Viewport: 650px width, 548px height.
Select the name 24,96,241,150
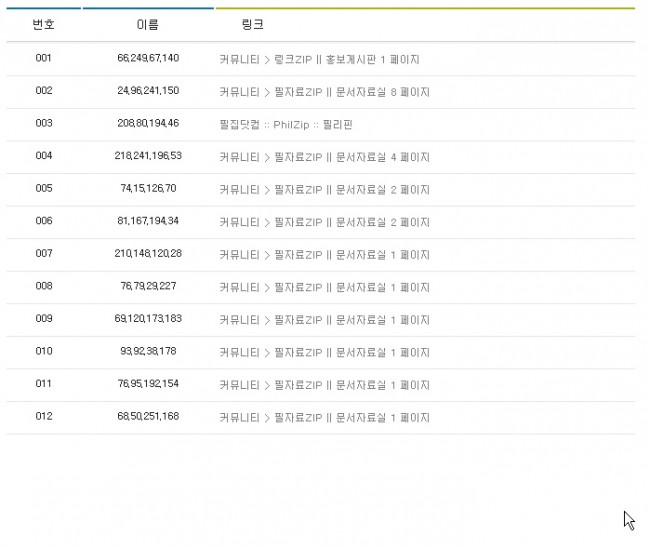tap(148, 90)
